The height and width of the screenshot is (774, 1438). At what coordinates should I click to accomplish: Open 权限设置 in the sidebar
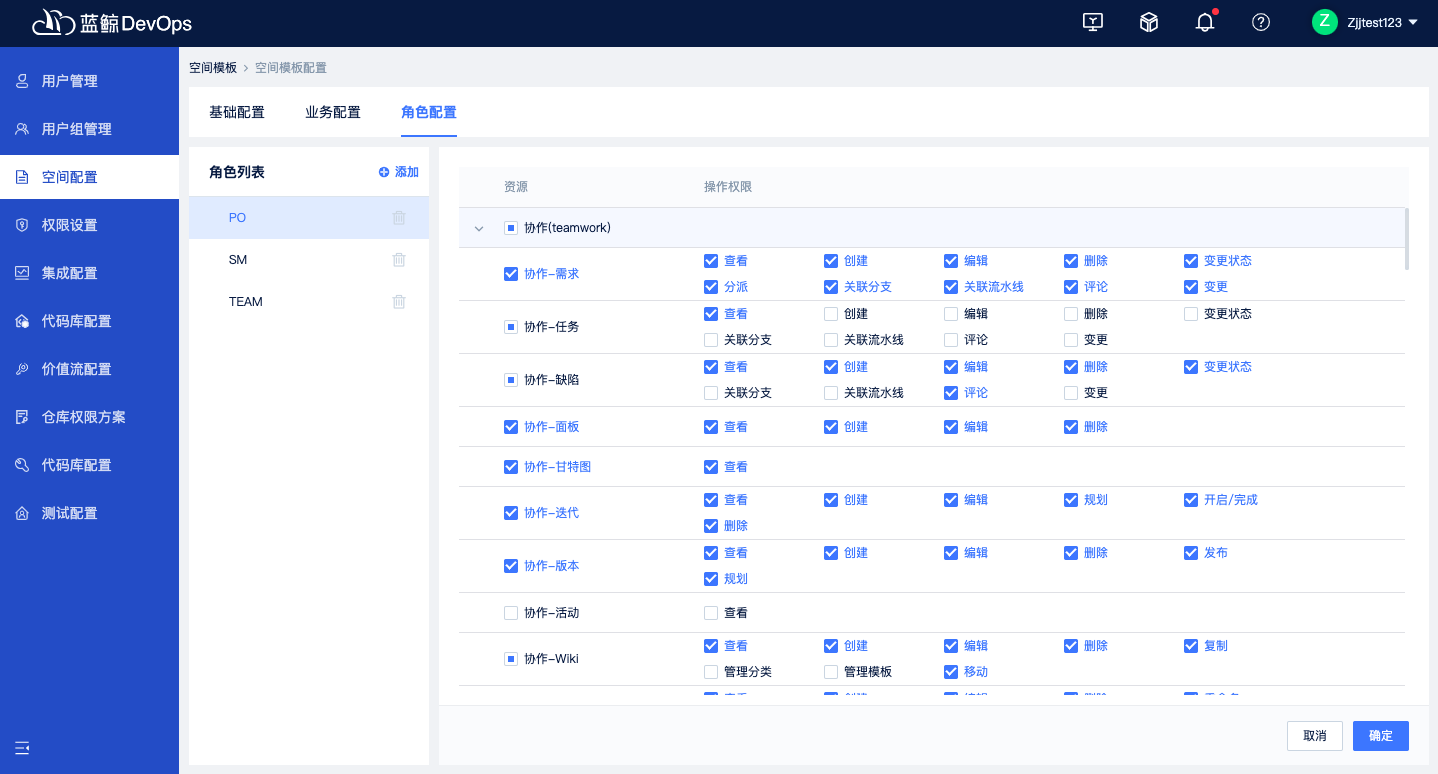pos(89,225)
